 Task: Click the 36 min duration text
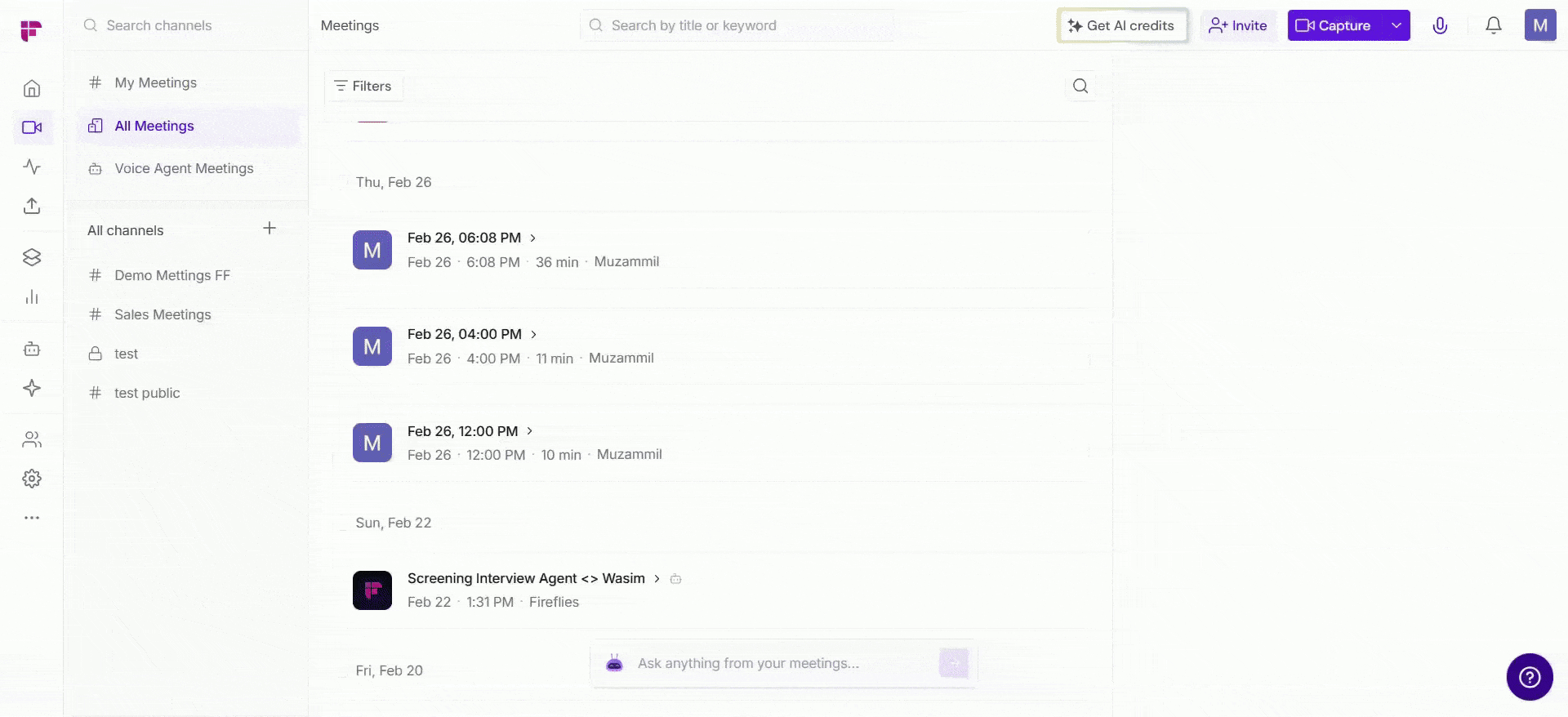click(x=557, y=262)
